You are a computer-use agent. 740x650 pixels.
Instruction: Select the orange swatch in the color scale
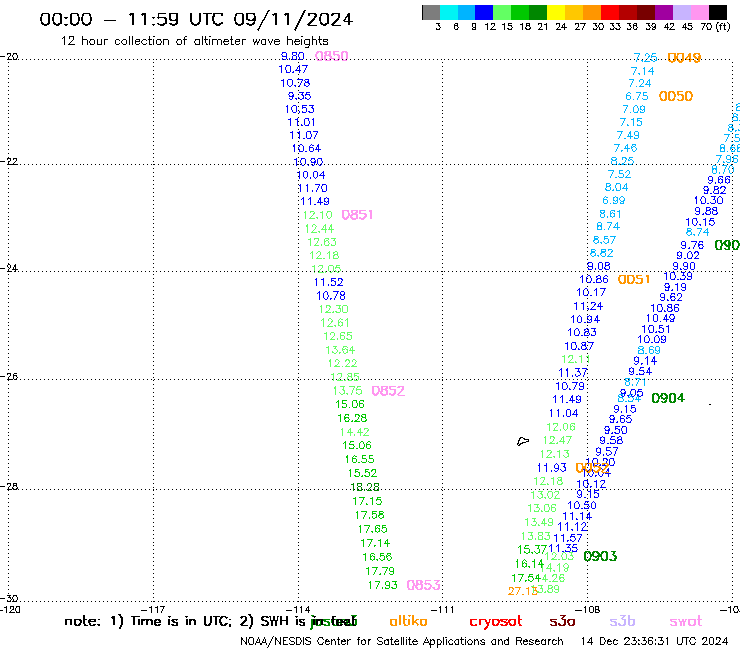coord(592,12)
